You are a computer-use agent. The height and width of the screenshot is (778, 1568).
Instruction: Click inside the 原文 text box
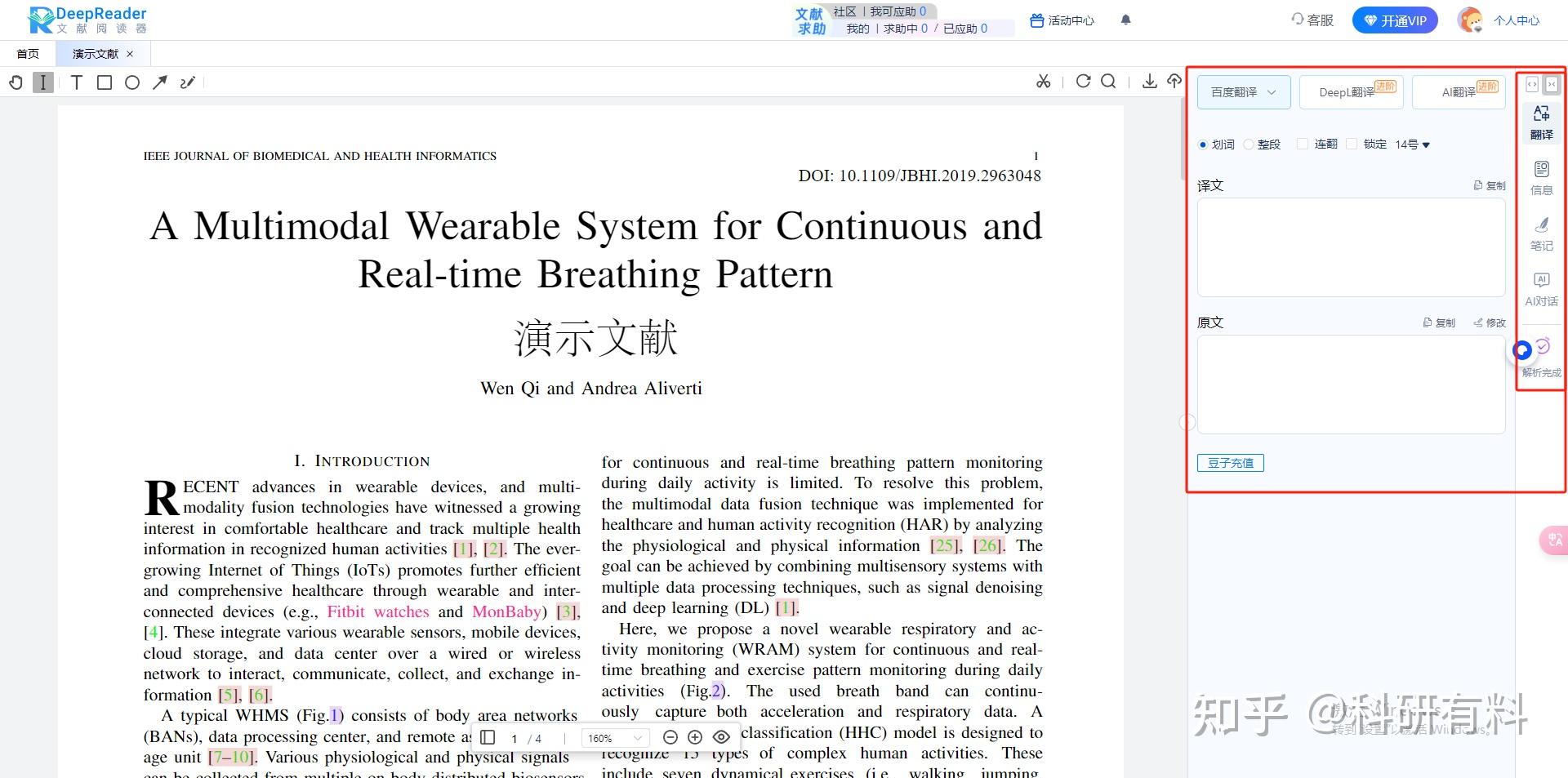1351,385
